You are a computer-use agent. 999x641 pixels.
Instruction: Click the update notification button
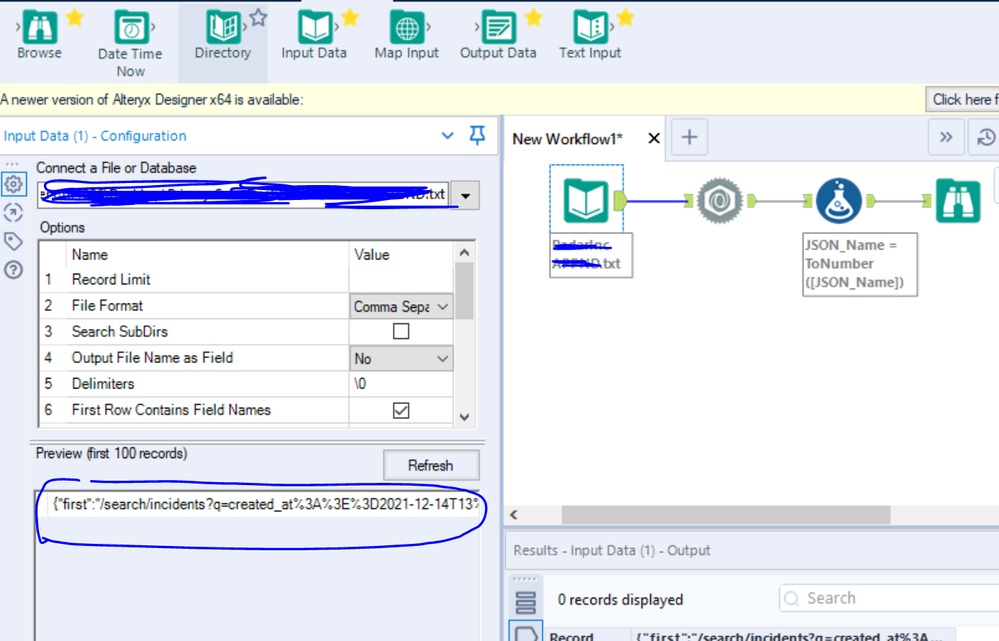(x=963, y=99)
